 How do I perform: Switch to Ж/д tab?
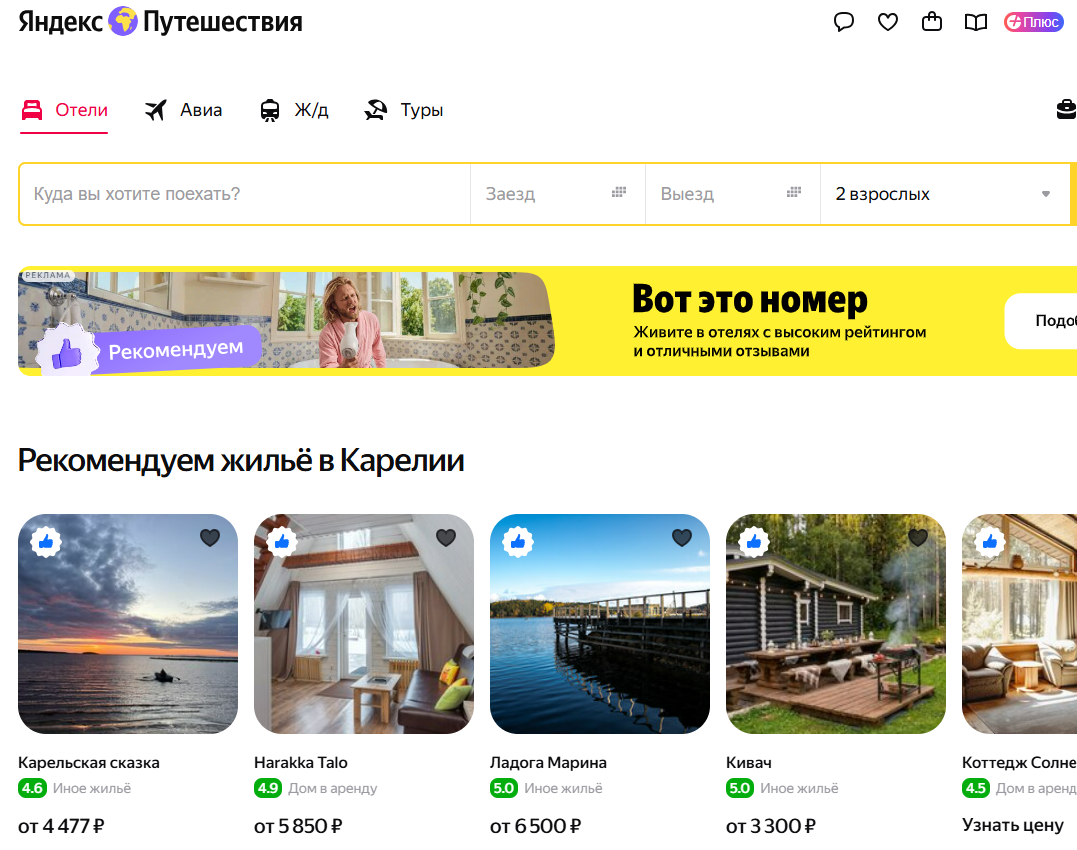[x=294, y=110]
